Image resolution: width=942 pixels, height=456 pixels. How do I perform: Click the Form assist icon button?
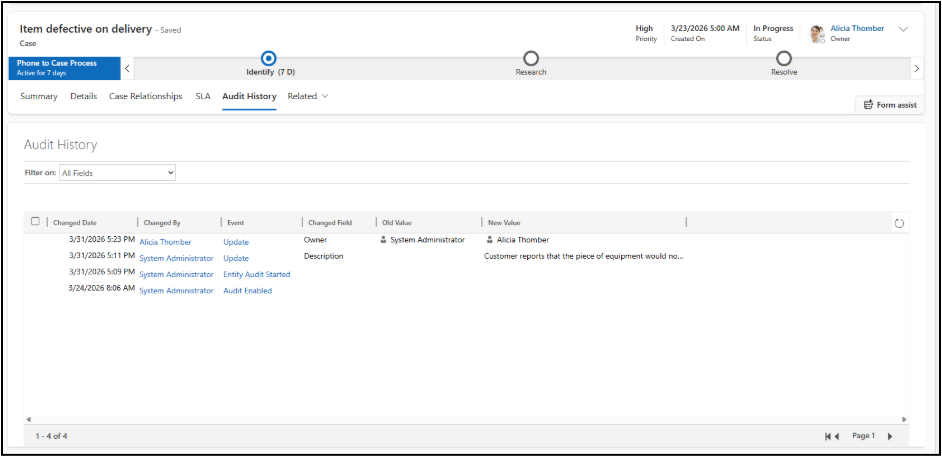pos(890,105)
